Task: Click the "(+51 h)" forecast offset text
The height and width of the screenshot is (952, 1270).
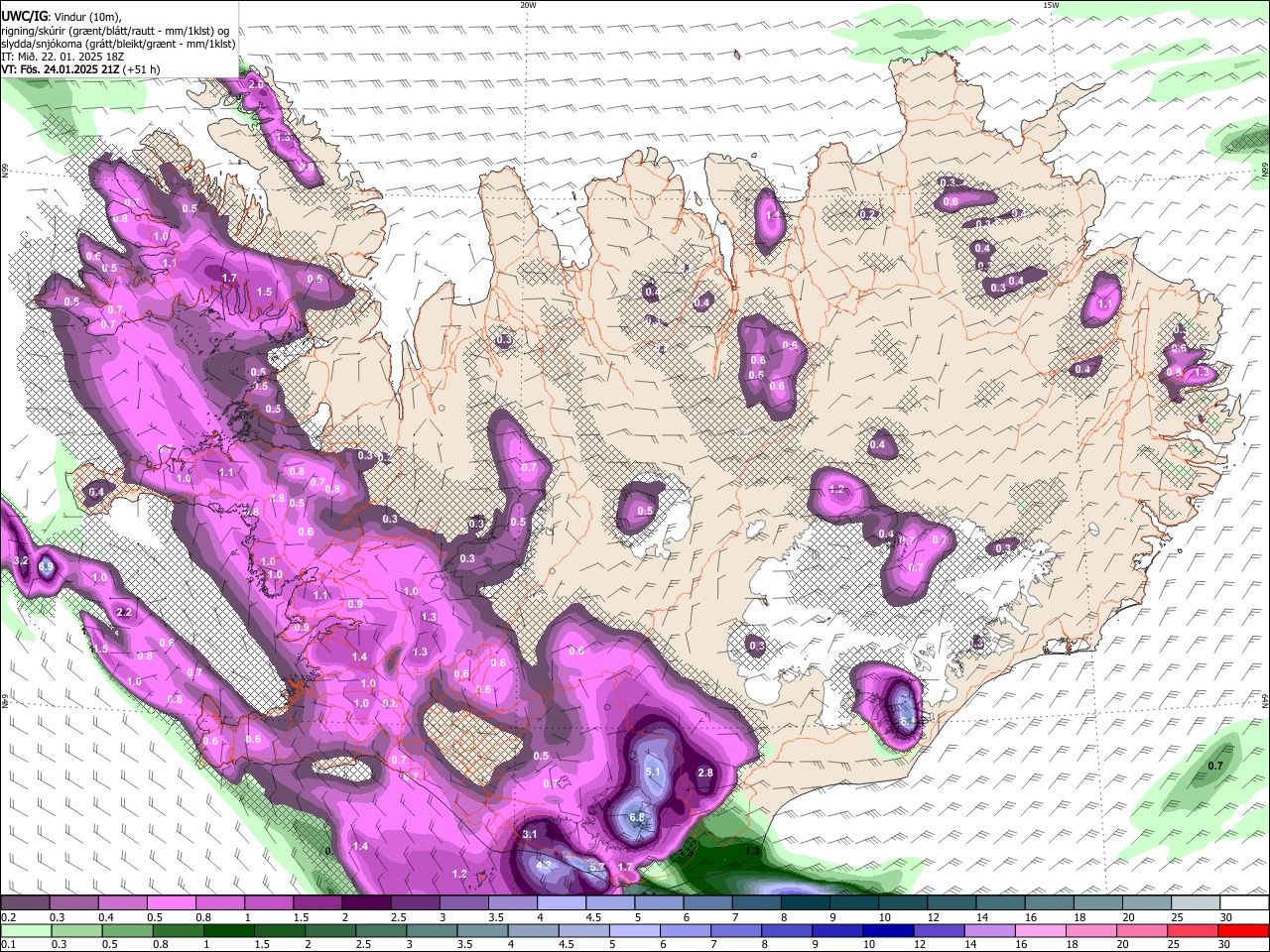Action: coord(143,69)
